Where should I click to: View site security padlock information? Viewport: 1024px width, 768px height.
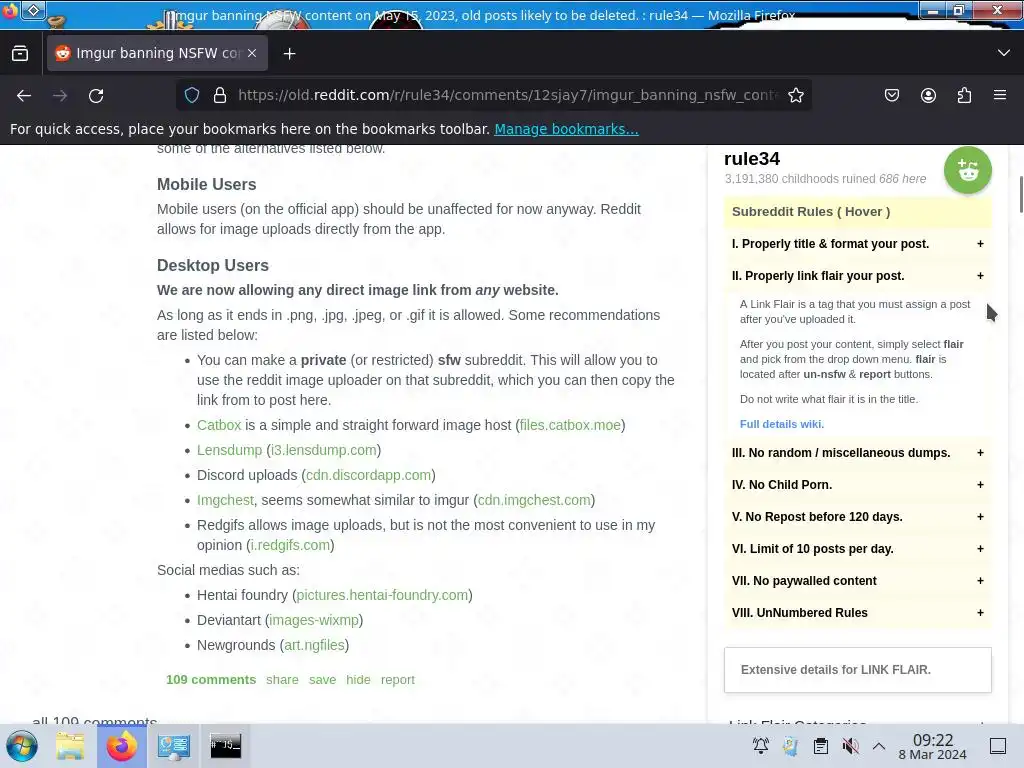tap(220, 95)
